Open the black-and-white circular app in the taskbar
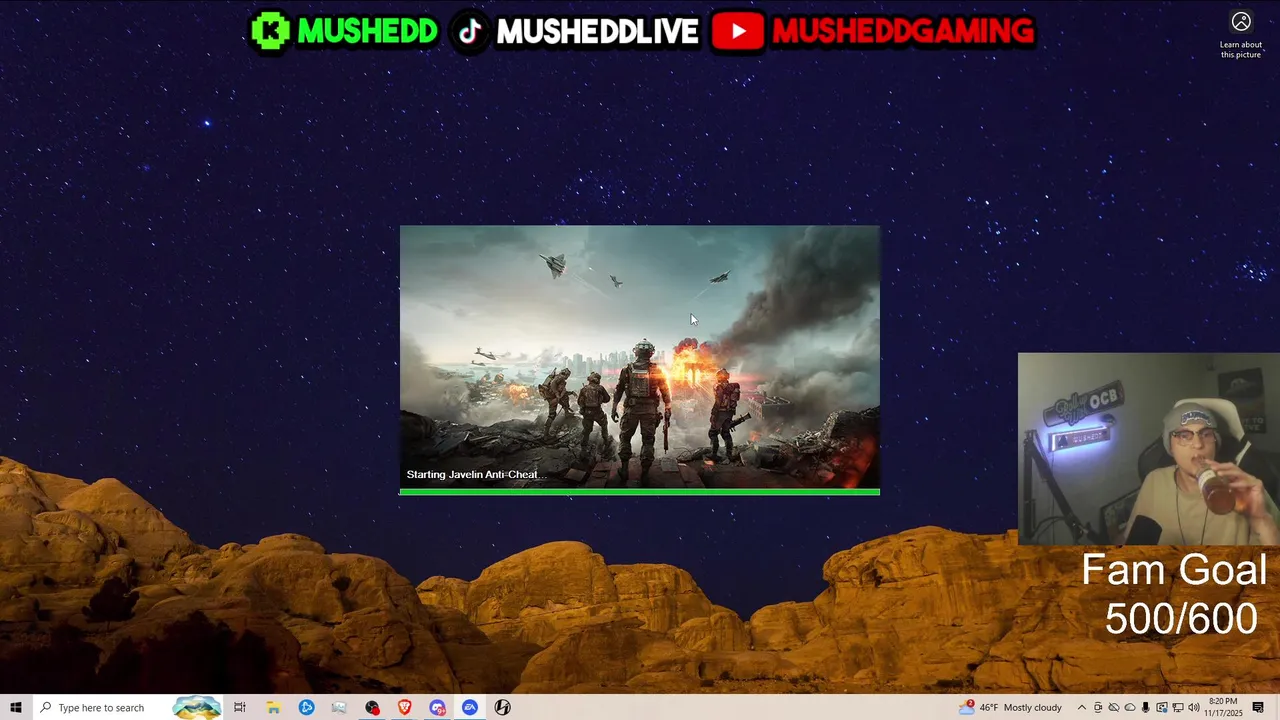 pos(503,707)
